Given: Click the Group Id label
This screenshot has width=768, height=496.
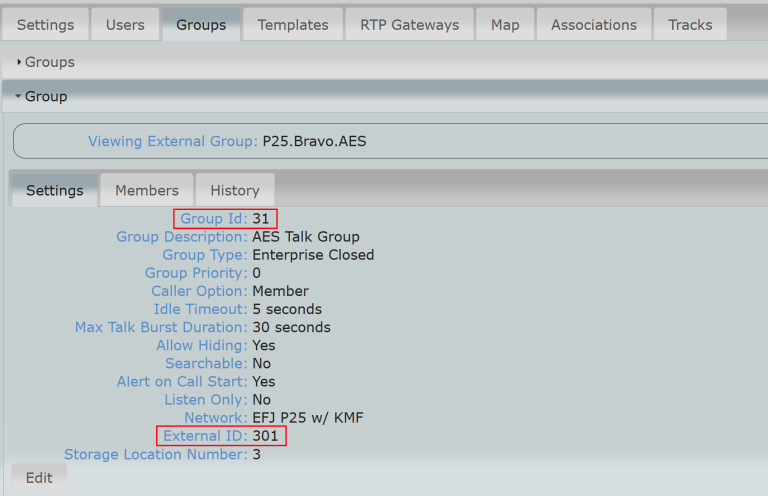Looking at the screenshot, I should 213,219.
